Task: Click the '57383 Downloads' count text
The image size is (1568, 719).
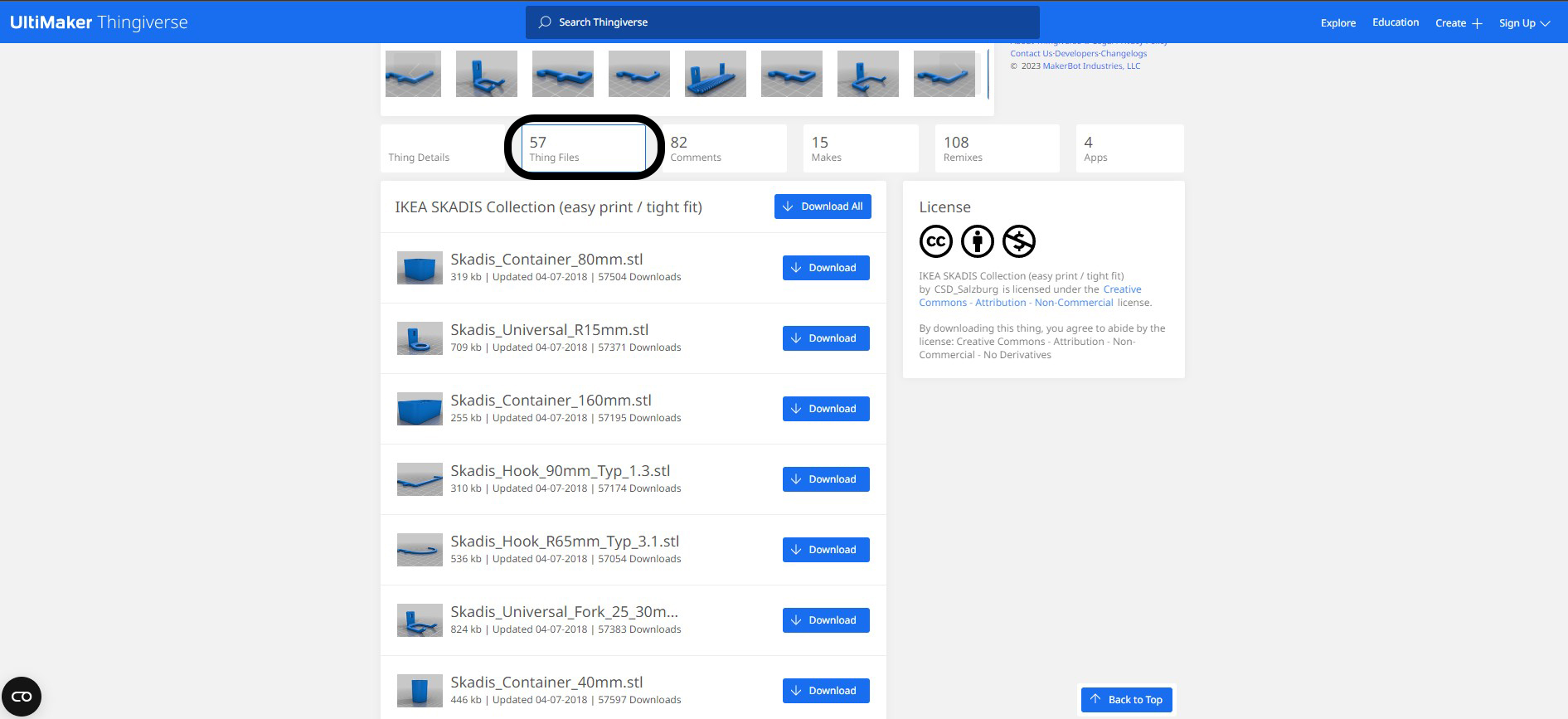Action: (x=639, y=629)
